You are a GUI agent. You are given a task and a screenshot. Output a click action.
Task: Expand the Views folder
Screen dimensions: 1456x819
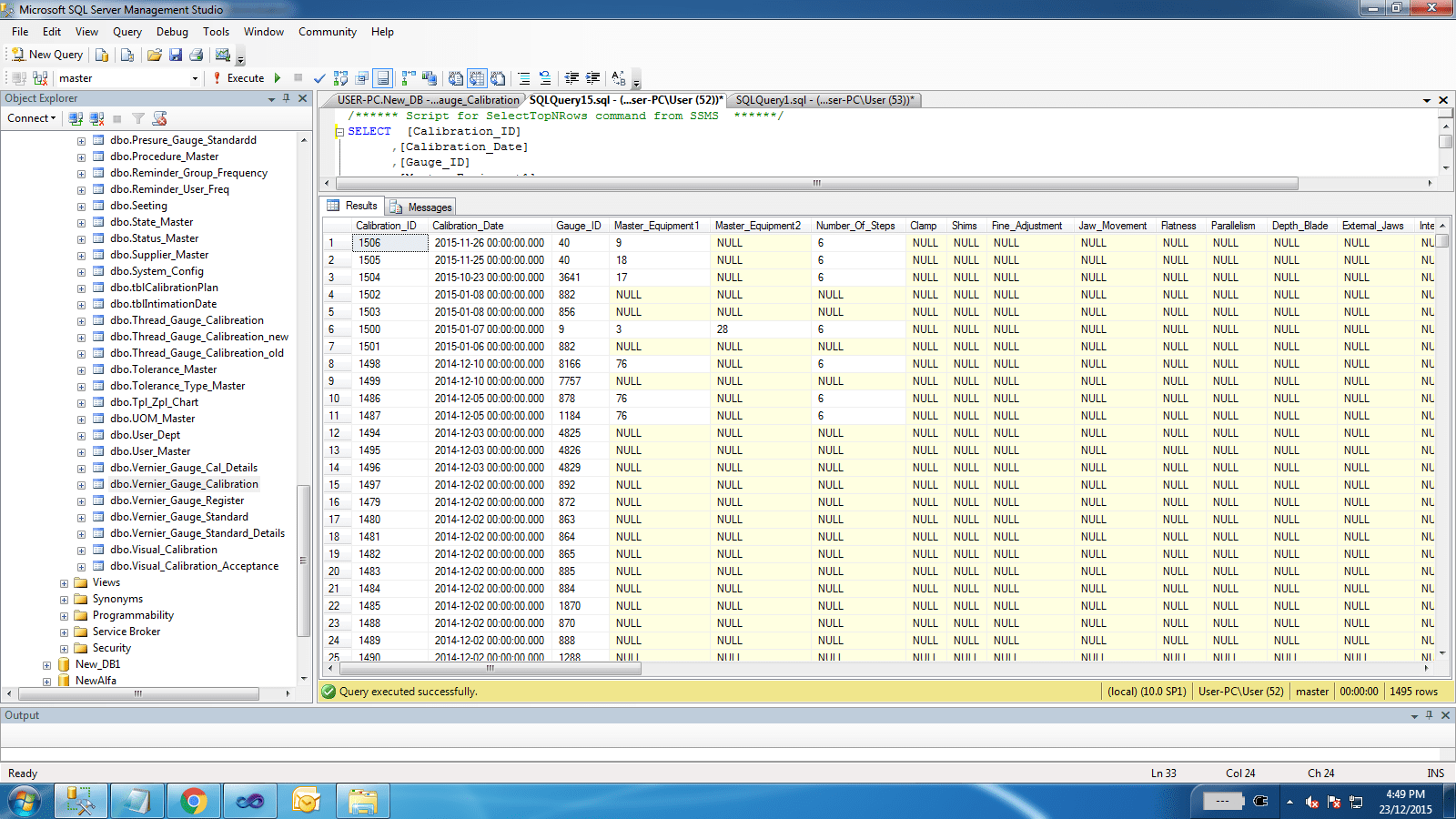[x=63, y=582]
